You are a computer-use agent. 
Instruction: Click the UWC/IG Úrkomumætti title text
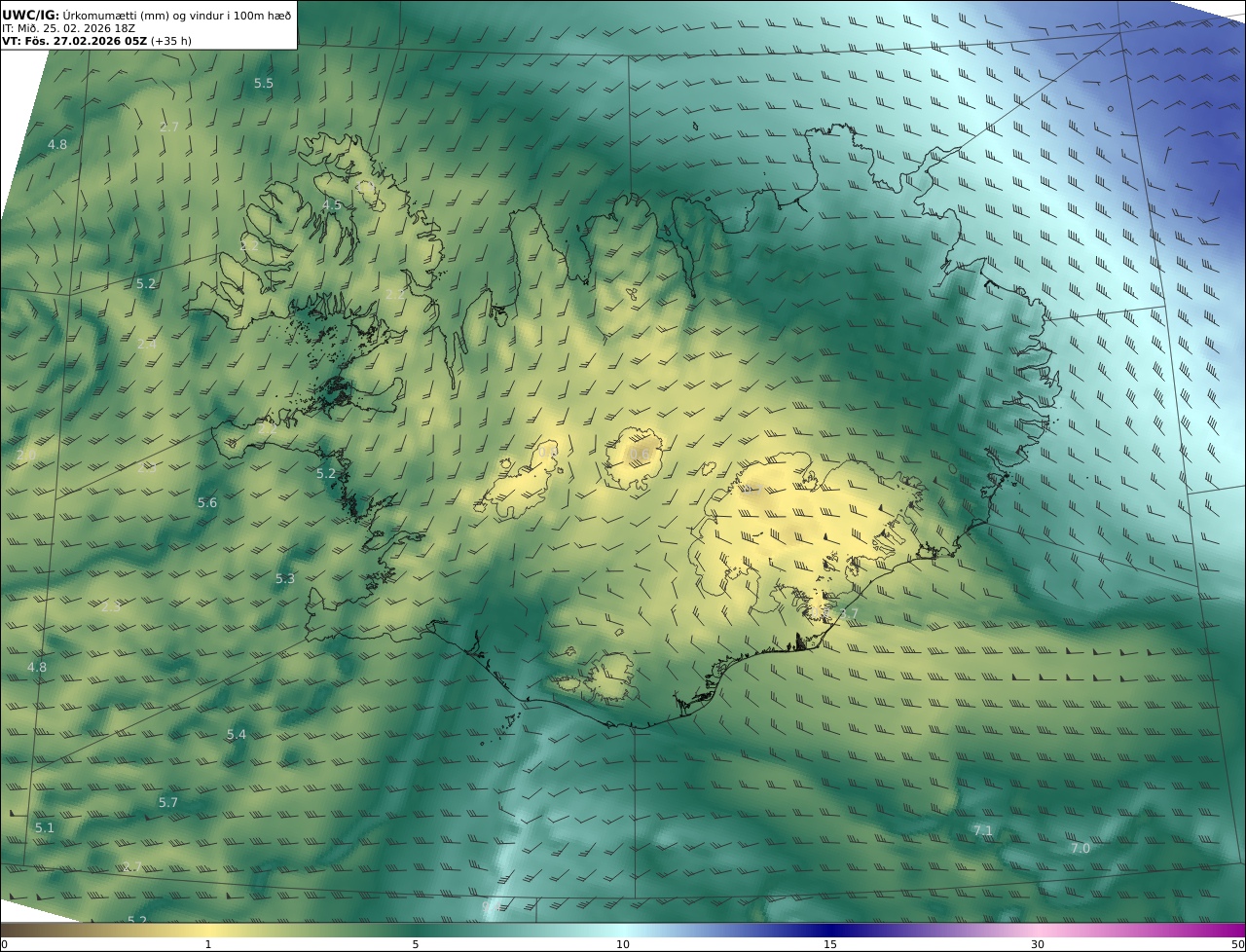[x=147, y=15]
